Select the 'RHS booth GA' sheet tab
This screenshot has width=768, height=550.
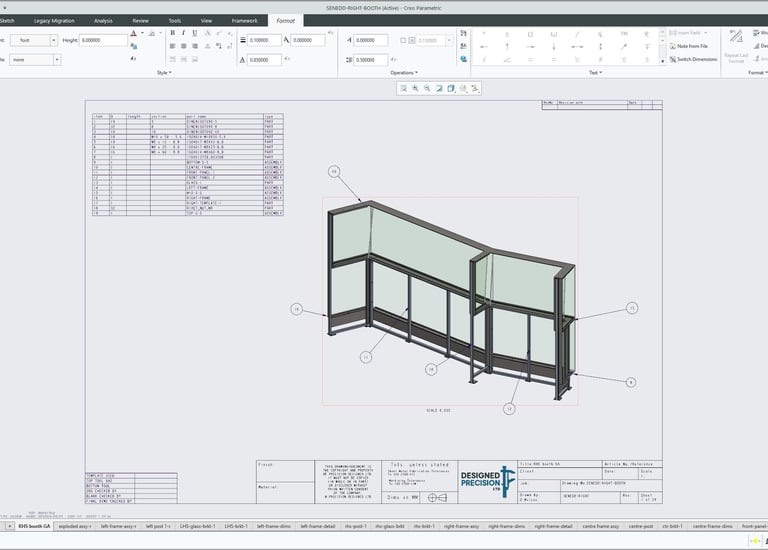click(34, 526)
